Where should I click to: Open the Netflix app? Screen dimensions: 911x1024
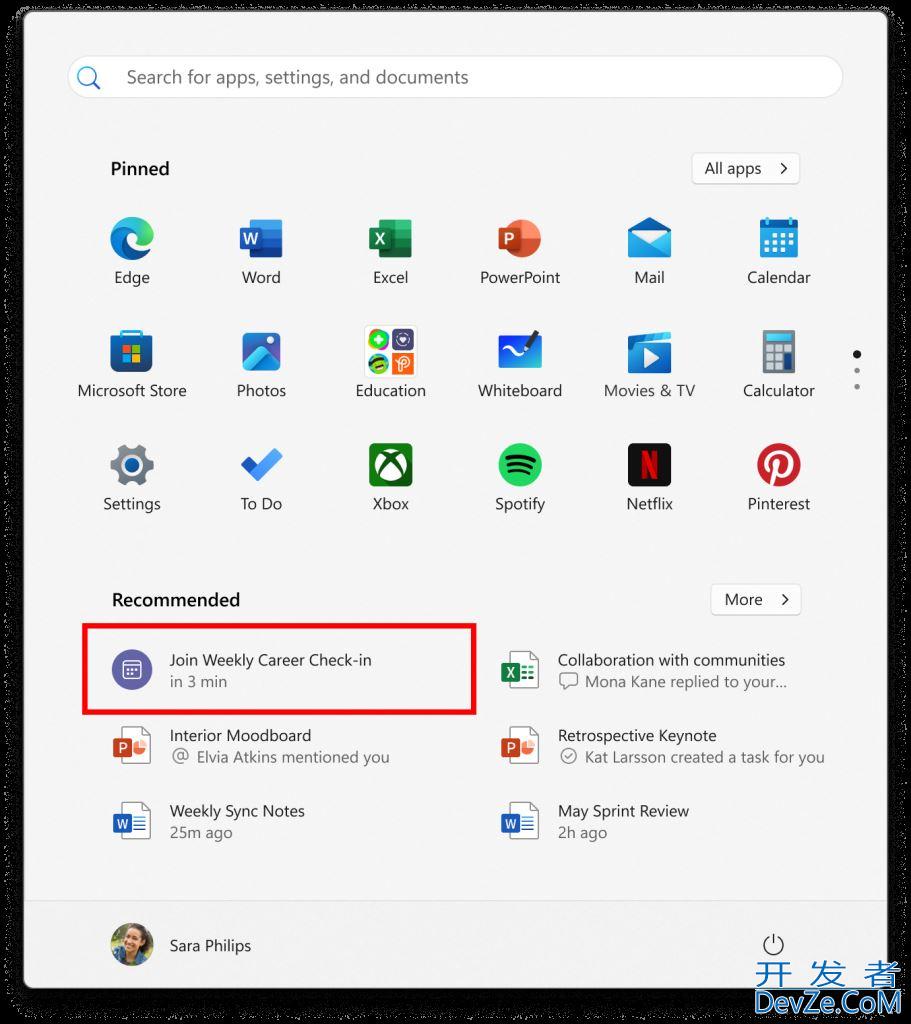coord(649,465)
